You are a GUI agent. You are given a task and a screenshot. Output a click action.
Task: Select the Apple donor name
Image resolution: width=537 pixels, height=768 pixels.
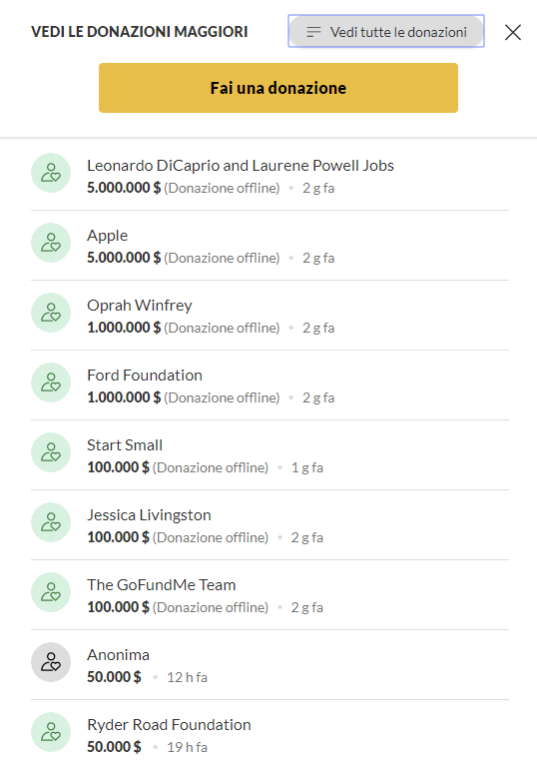click(107, 236)
